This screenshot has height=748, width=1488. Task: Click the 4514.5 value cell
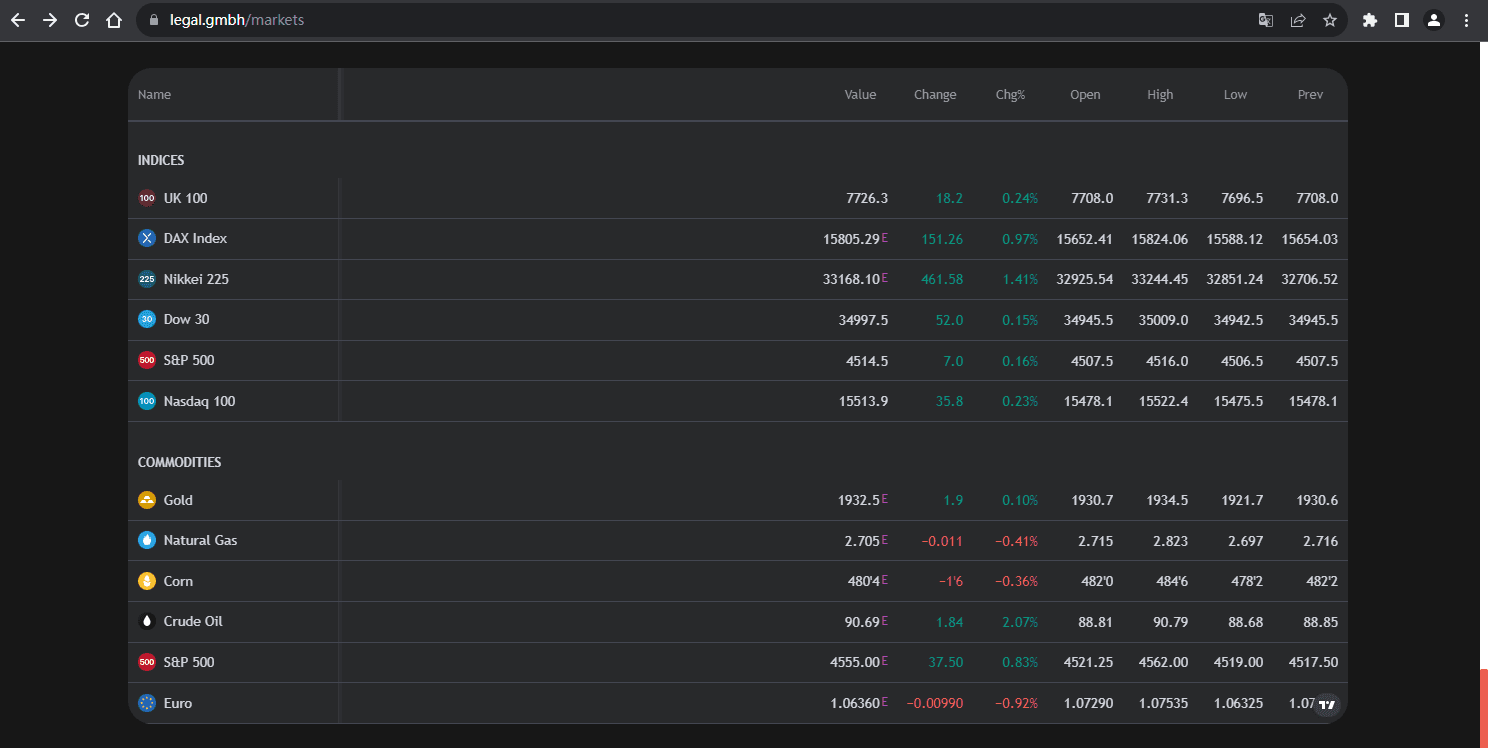[x=867, y=360]
